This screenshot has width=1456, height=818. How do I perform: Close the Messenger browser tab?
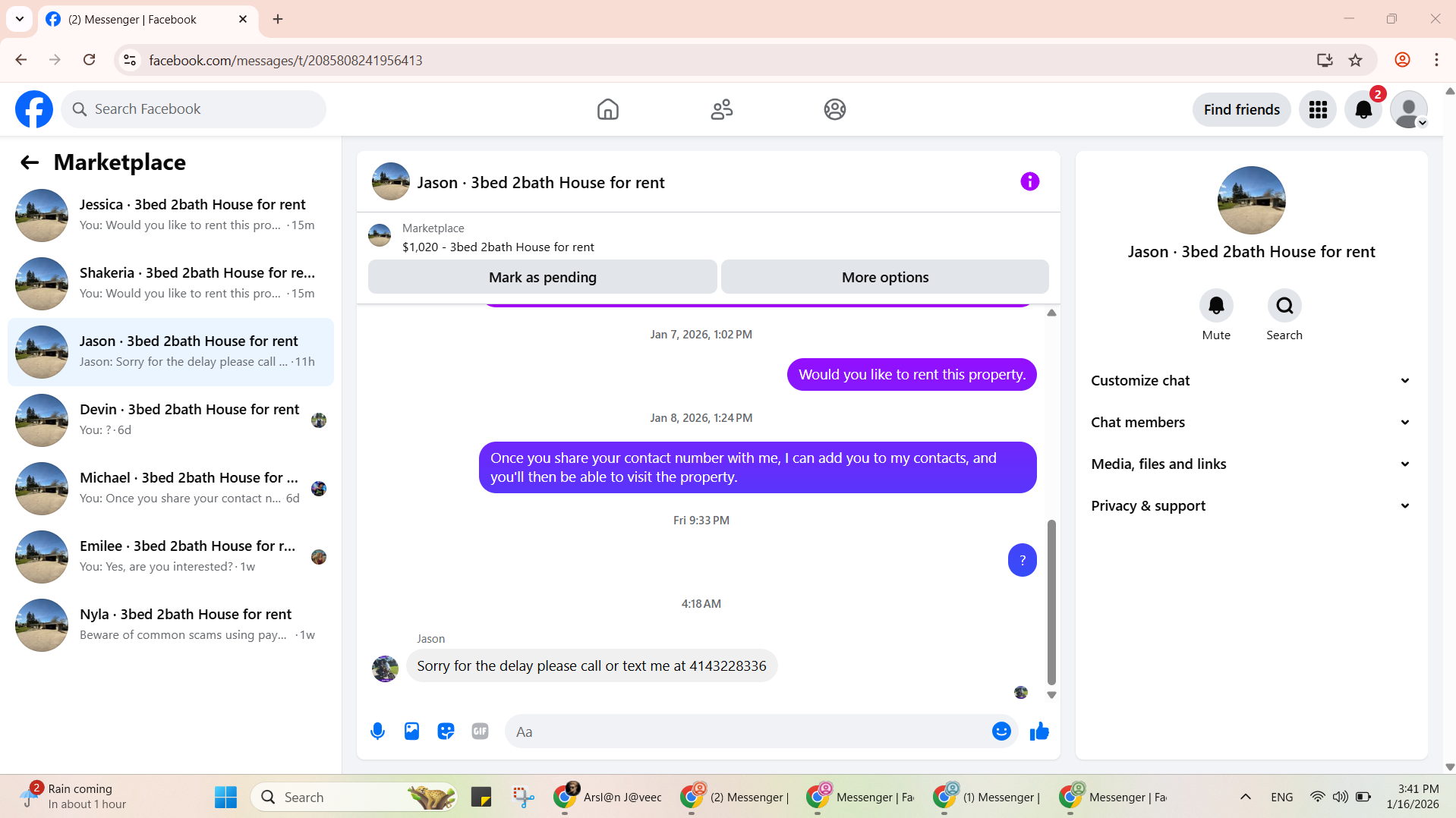(243, 19)
